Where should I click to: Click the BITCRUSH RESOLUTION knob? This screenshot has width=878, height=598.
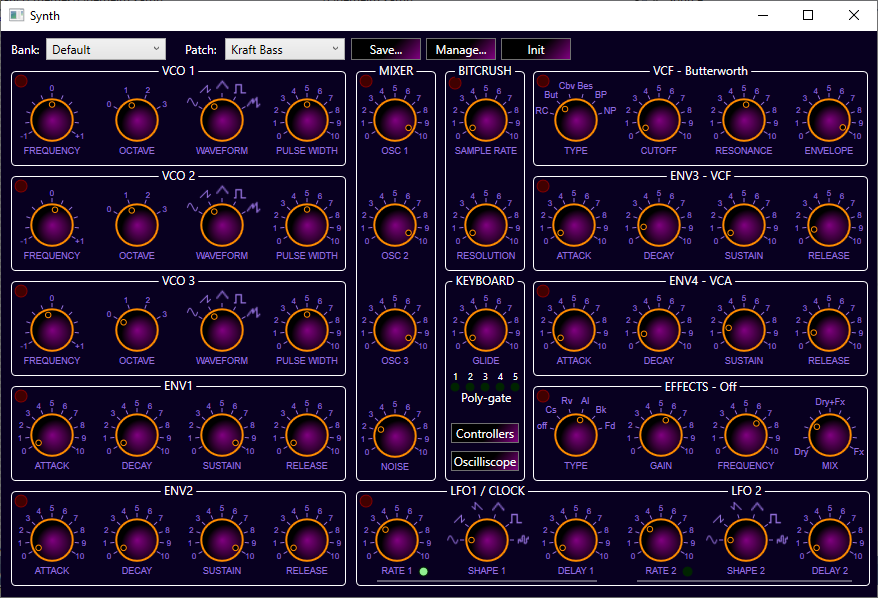(x=485, y=225)
